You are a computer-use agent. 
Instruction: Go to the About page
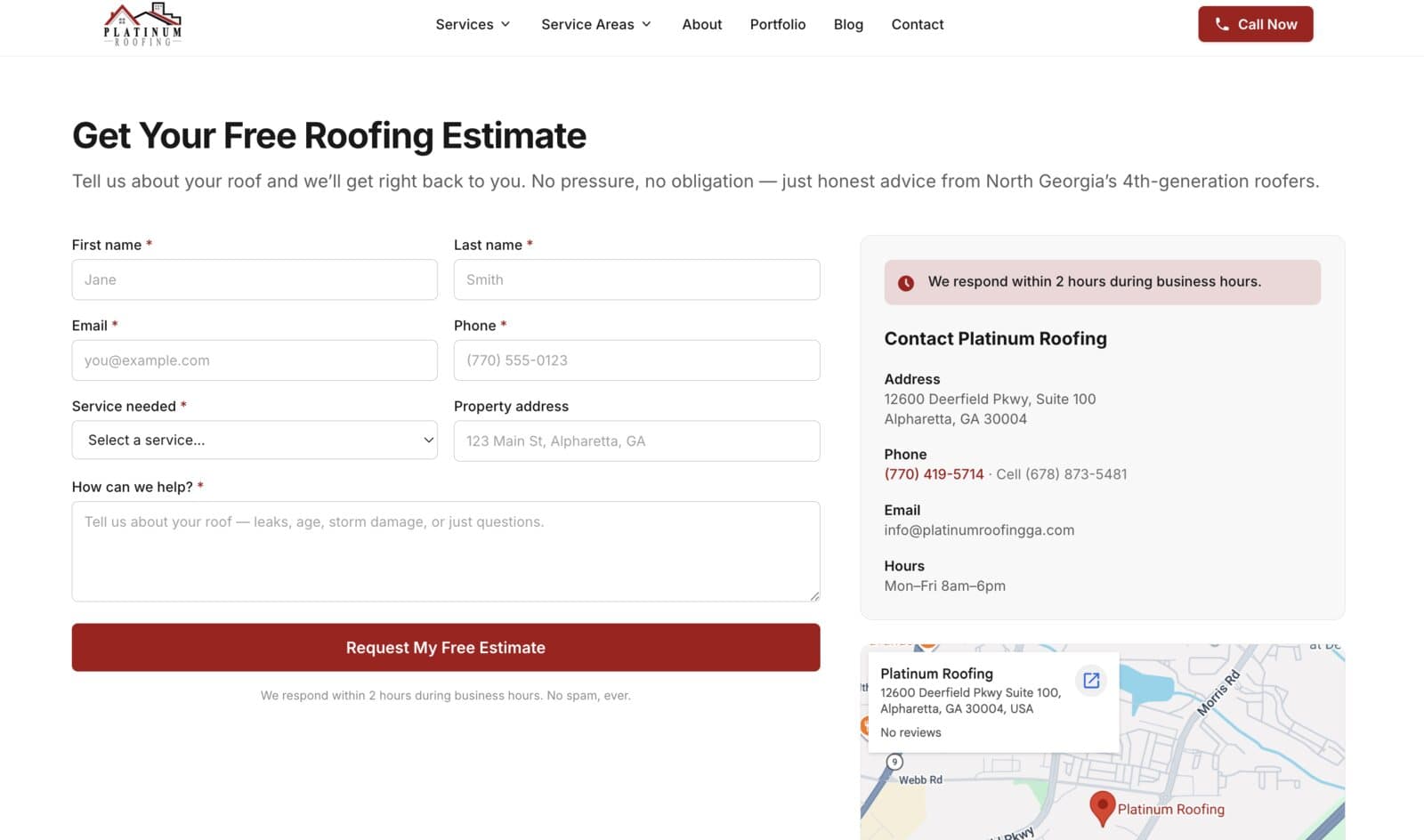click(701, 24)
